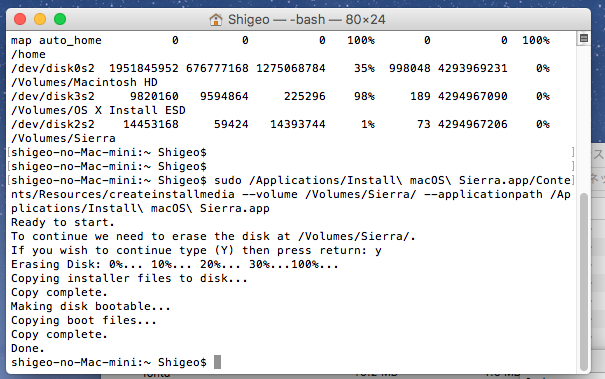The width and height of the screenshot is (605, 379).
Task: Click the value '14393744'
Action: [298, 124]
